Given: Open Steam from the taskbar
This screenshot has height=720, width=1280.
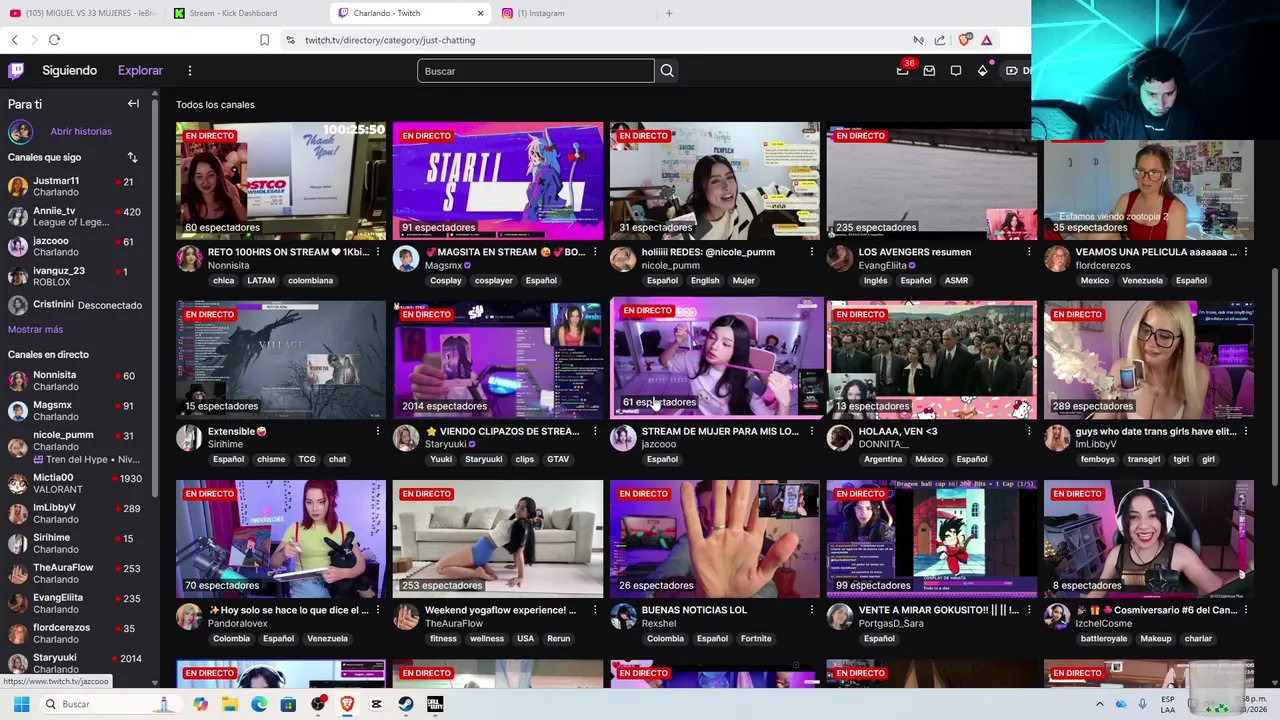Looking at the screenshot, I should 405,704.
